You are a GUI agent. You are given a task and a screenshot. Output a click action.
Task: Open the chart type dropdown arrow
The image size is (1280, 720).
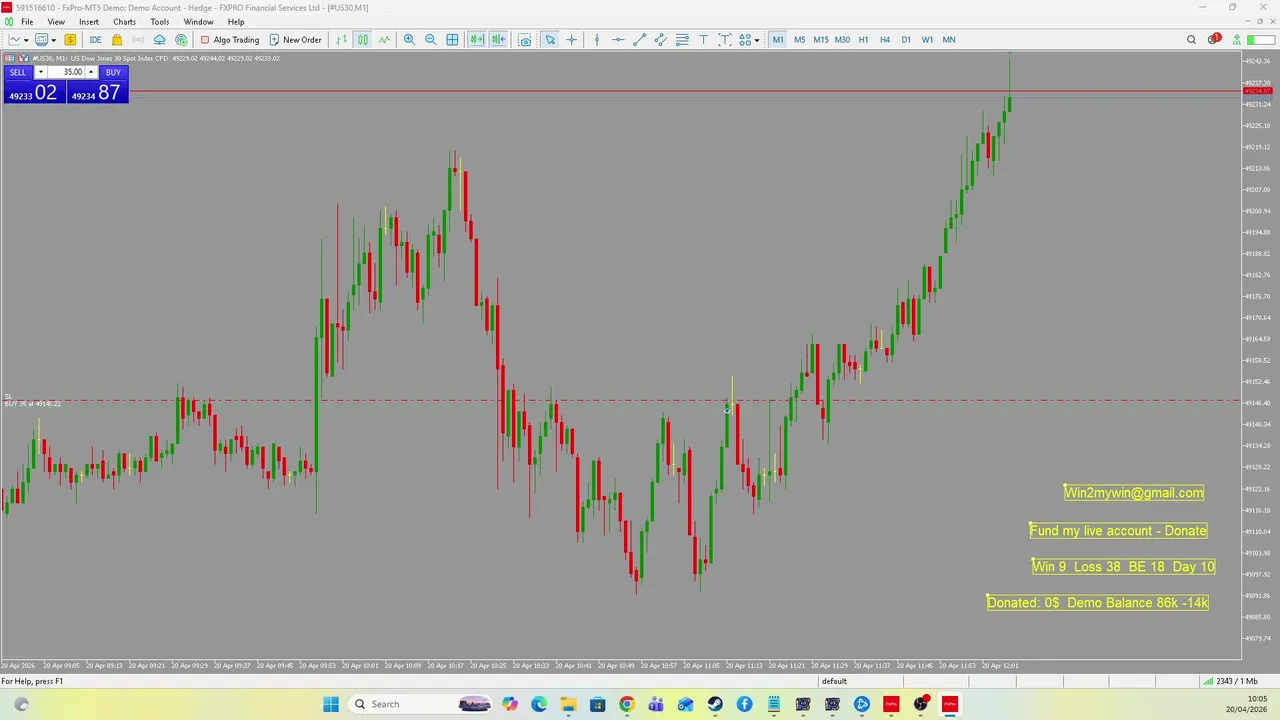coord(27,40)
